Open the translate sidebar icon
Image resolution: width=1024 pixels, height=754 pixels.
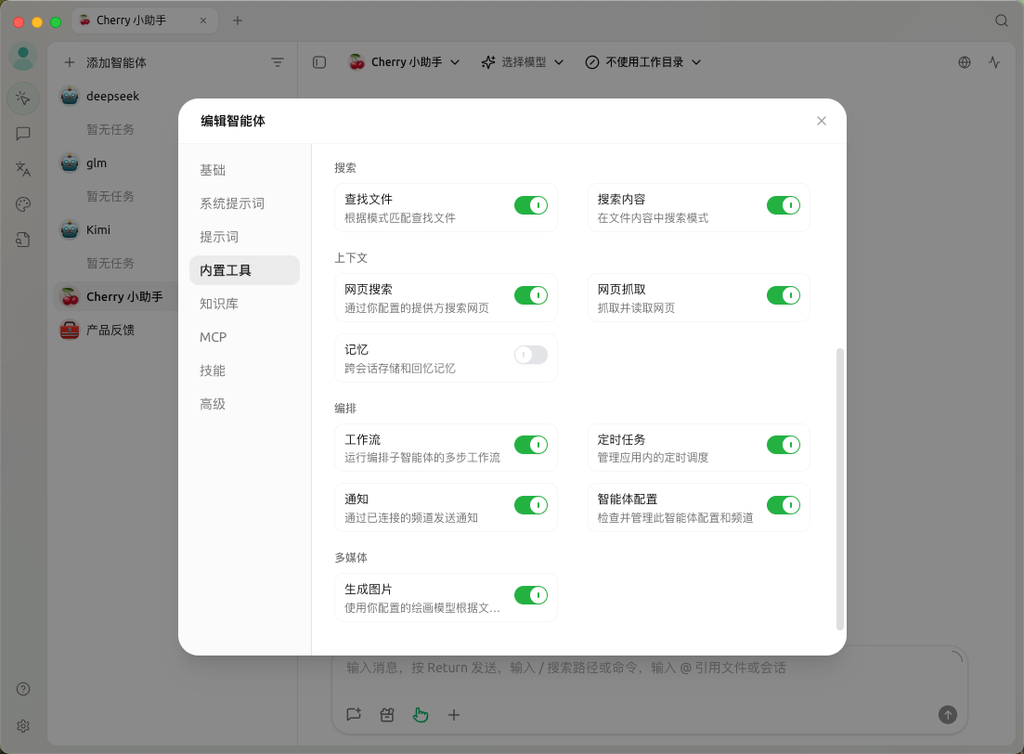(x=24, y=169)
